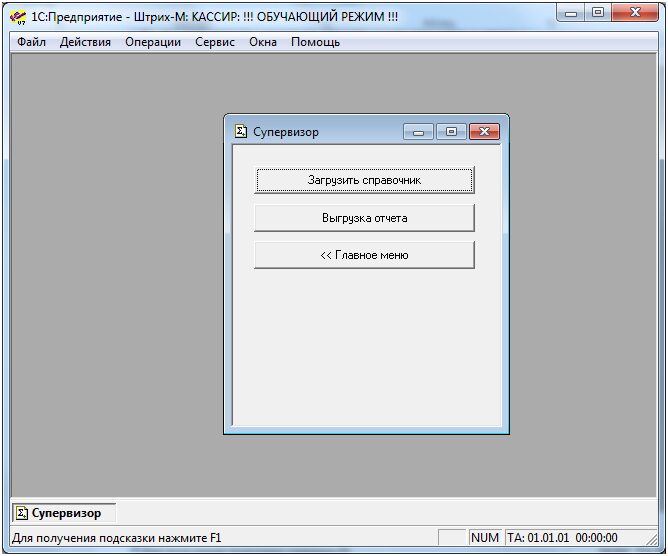Open the Окна menu
Viewport: 668px width, 556px height.
(x=263, y=42)
